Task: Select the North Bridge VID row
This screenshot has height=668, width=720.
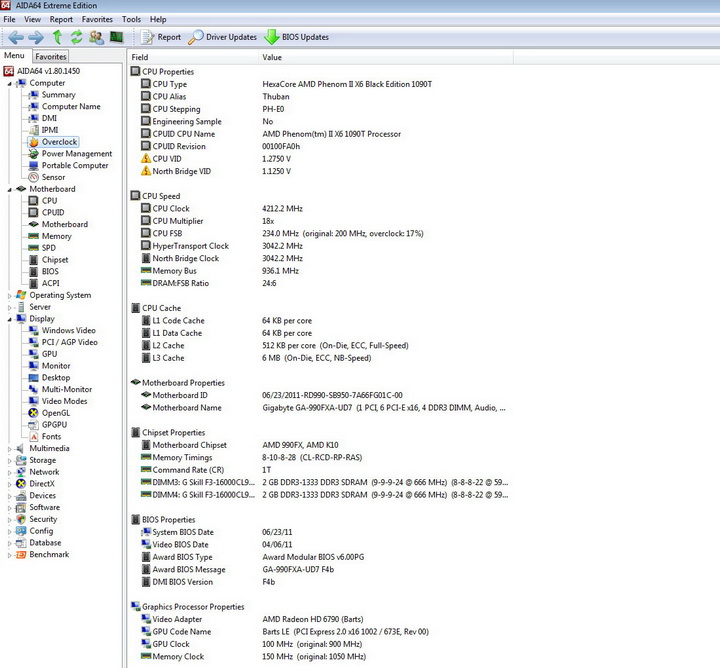Action: click(x=321, y=171)
